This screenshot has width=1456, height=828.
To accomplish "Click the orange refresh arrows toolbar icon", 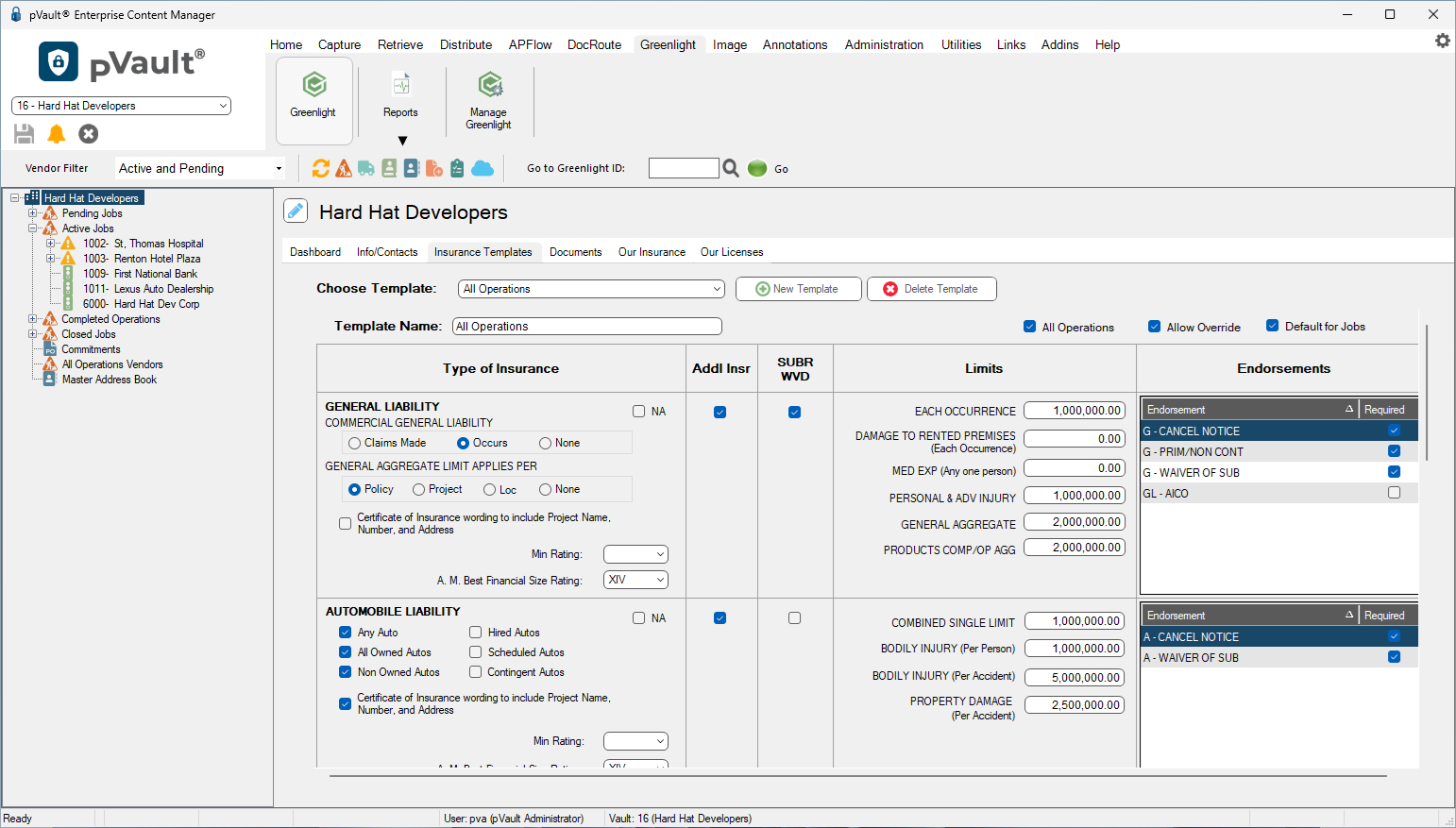I will pos(321,168).
